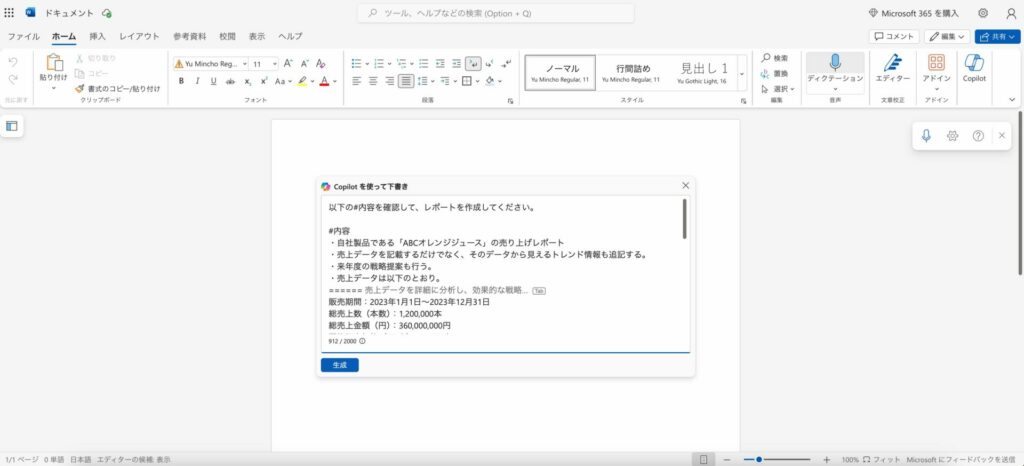The image size is (1024, 466).
Task: Click inside the Copilot prompt text area
Action: click(505, 274)
